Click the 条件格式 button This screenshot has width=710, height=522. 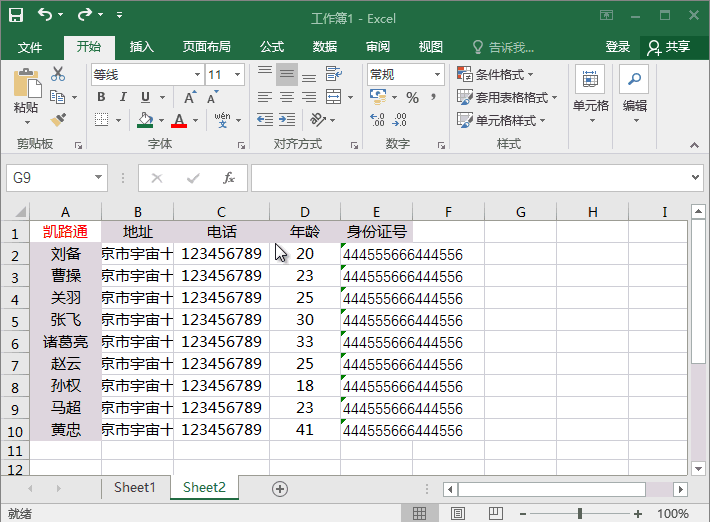pos(496,75)
